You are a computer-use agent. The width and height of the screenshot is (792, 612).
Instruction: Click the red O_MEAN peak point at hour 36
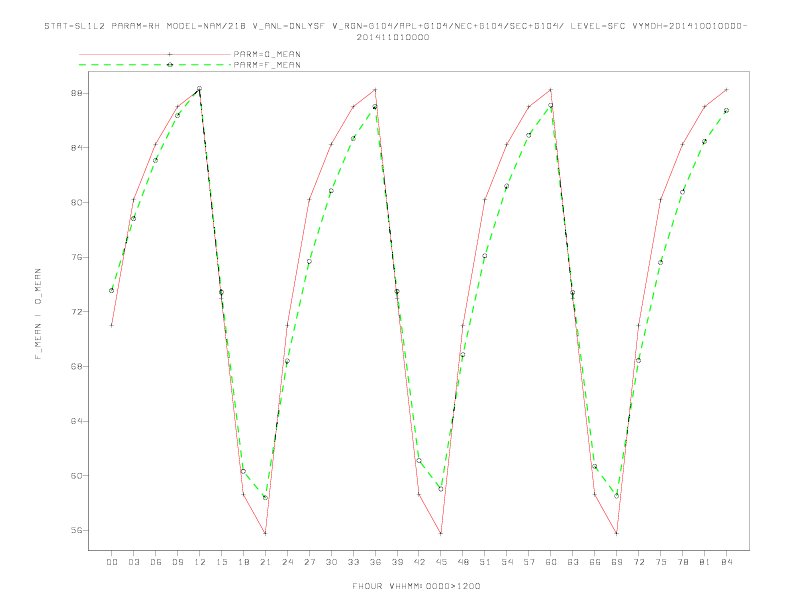tap(375, 90)
